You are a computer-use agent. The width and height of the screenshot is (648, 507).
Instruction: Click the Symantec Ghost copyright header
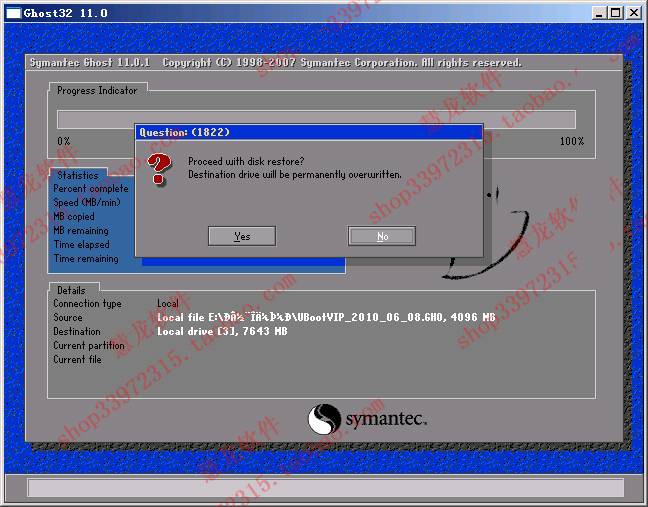(275, 62)
